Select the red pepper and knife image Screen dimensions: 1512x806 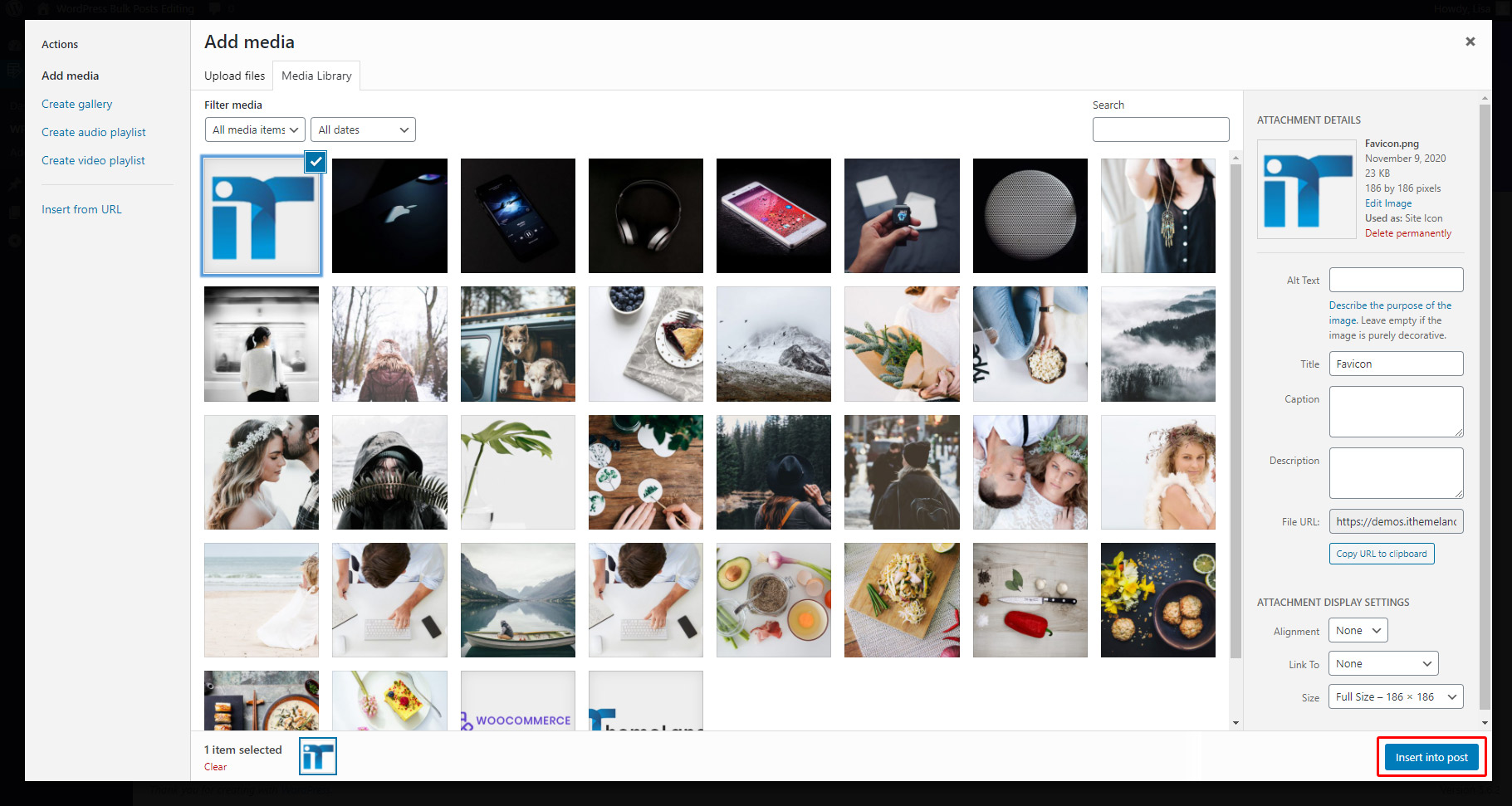[1030, 600]
